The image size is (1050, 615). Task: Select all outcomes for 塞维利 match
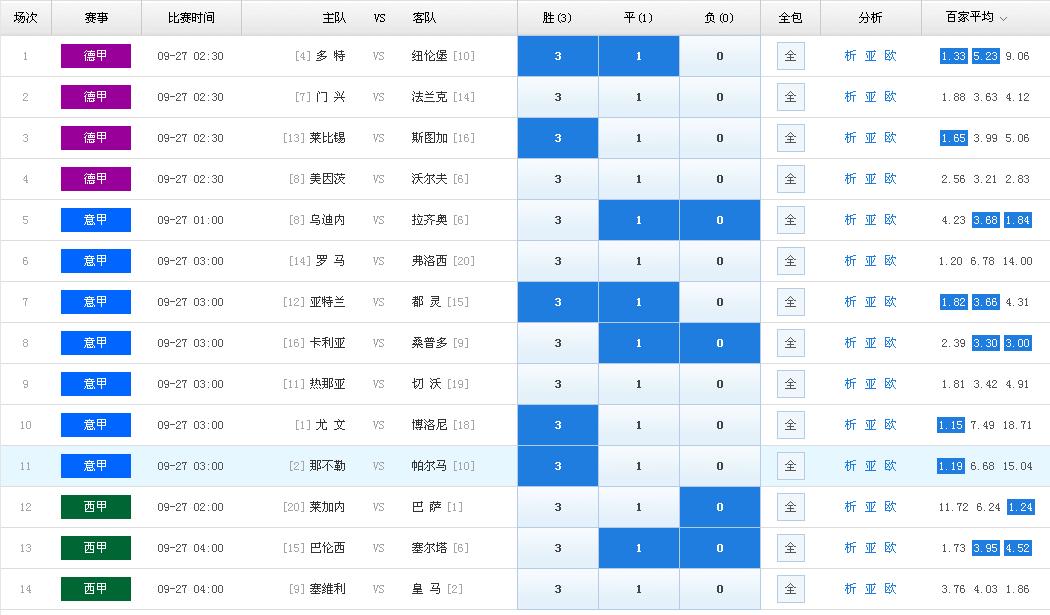tap(790, 589)
